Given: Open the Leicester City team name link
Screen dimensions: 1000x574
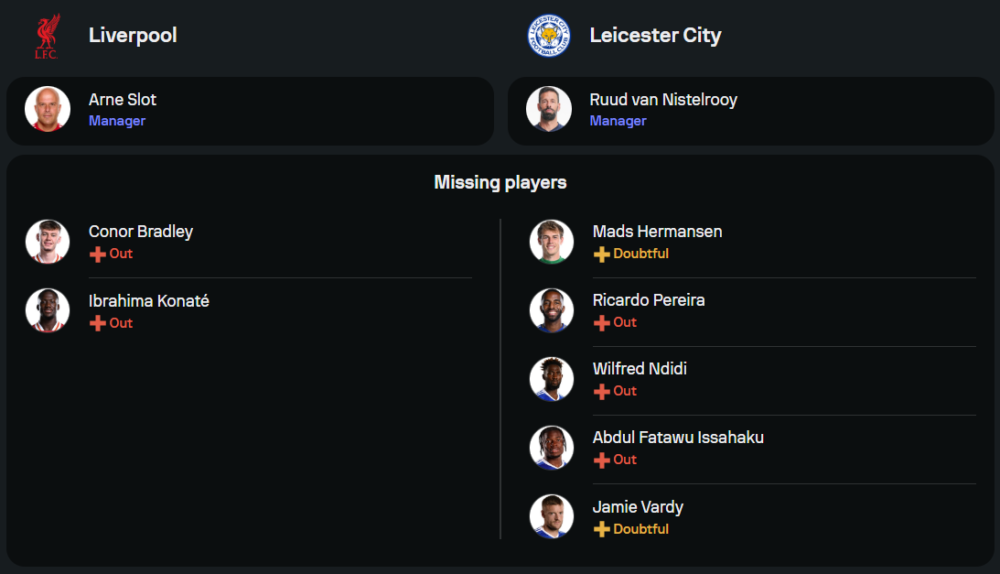Looking at the screenshot, I should (x=655, y=35).
